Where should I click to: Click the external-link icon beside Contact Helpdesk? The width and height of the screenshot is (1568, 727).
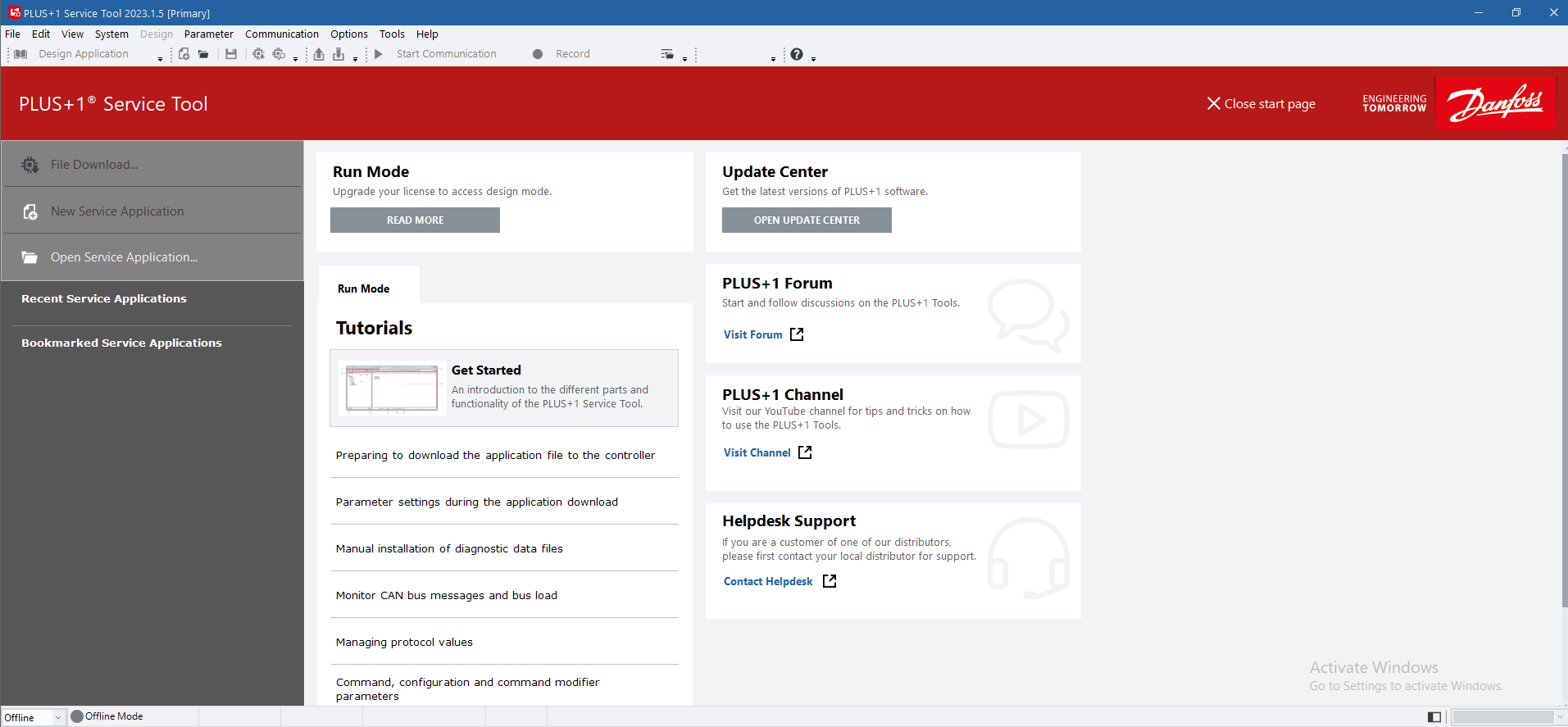[x=829, y=581]
